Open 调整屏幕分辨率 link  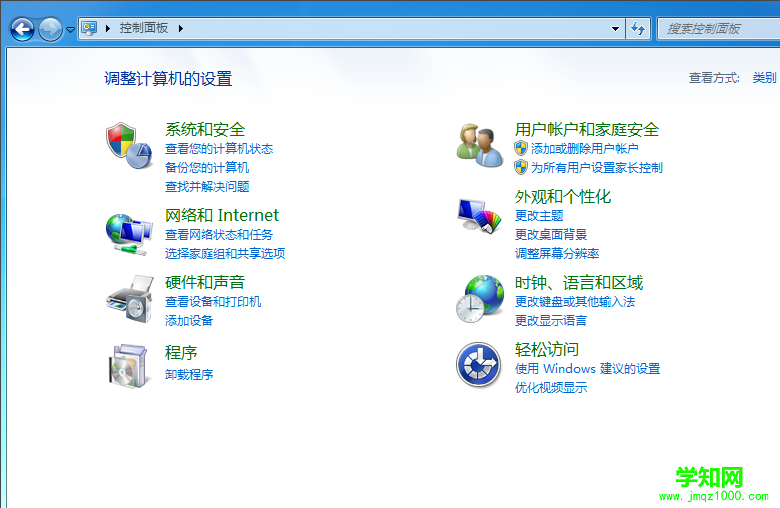point(557,253)
